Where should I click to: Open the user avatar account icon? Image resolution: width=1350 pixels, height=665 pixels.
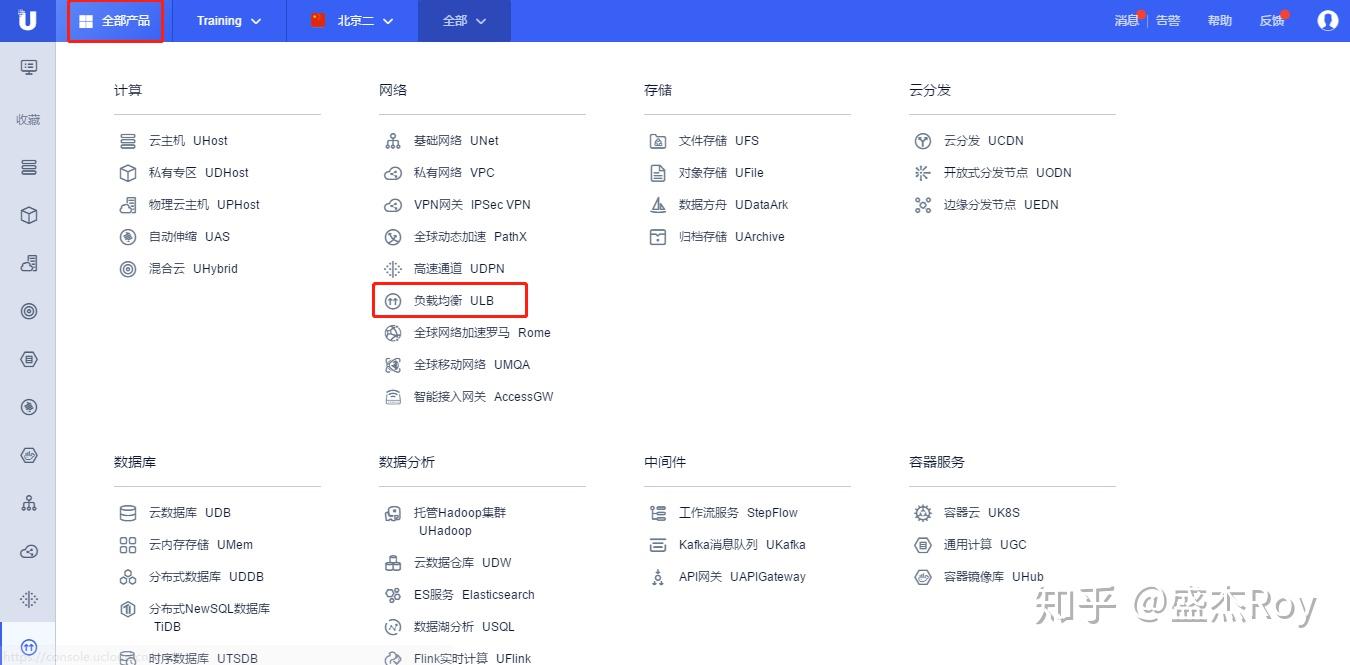coord(1327,20)
